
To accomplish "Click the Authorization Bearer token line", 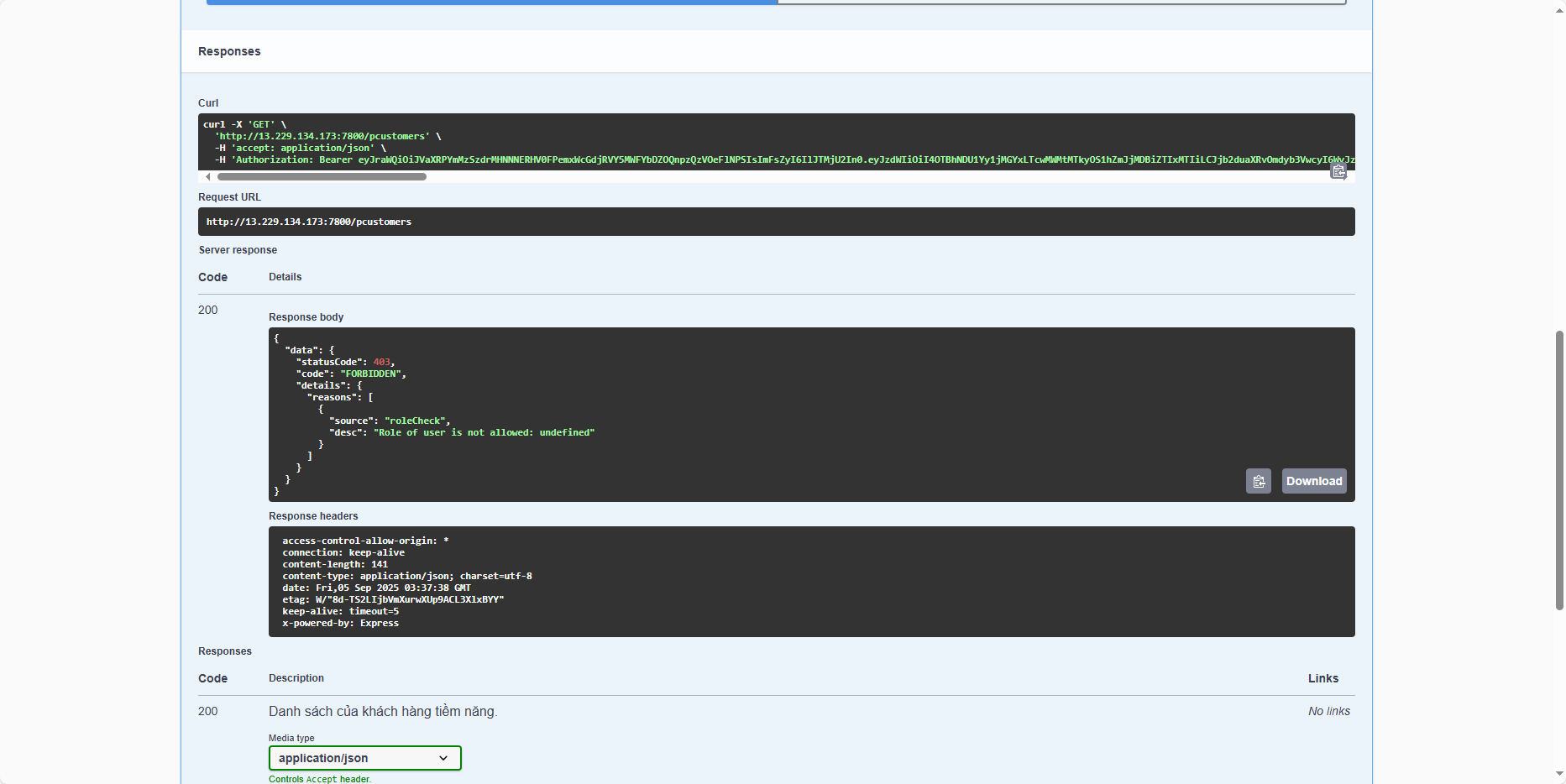I will 756,159.
